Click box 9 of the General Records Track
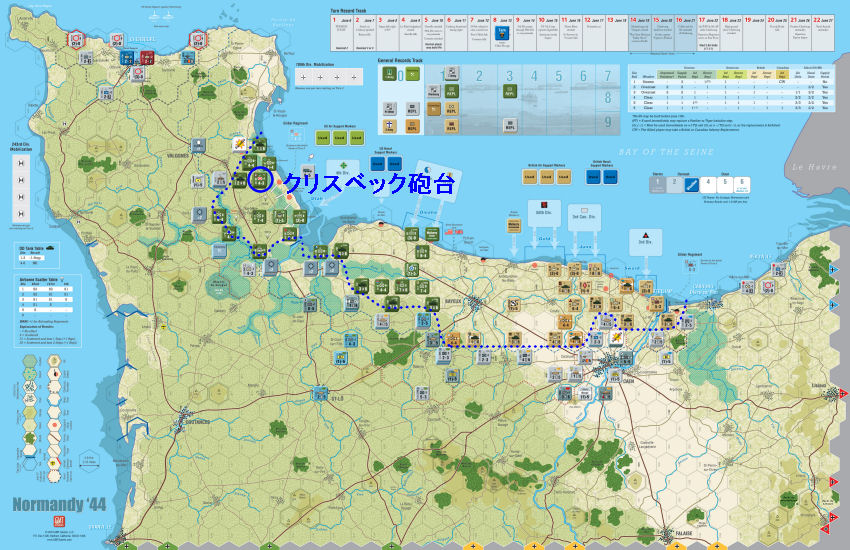 tap(608, 122)
